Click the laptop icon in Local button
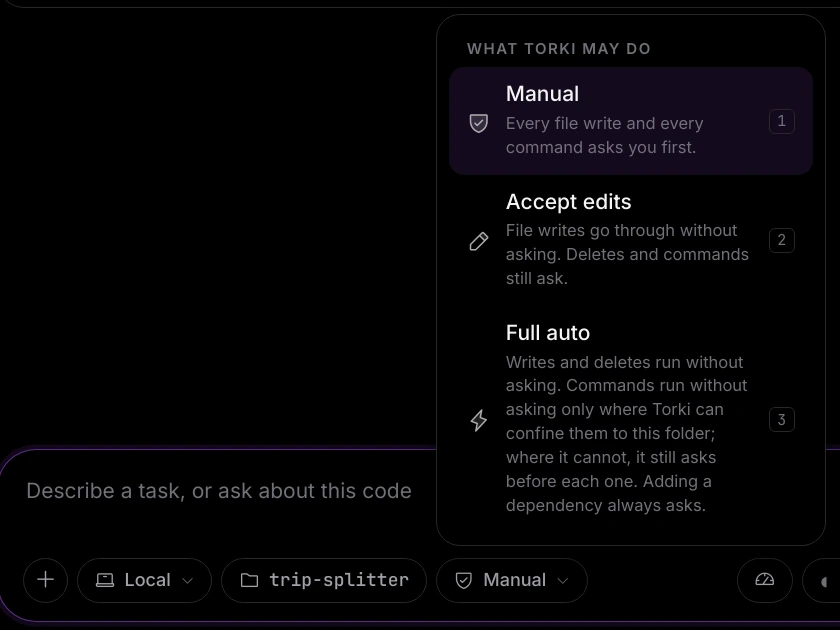The width and height of the screenshot is (840, 630). click(104, 580)
